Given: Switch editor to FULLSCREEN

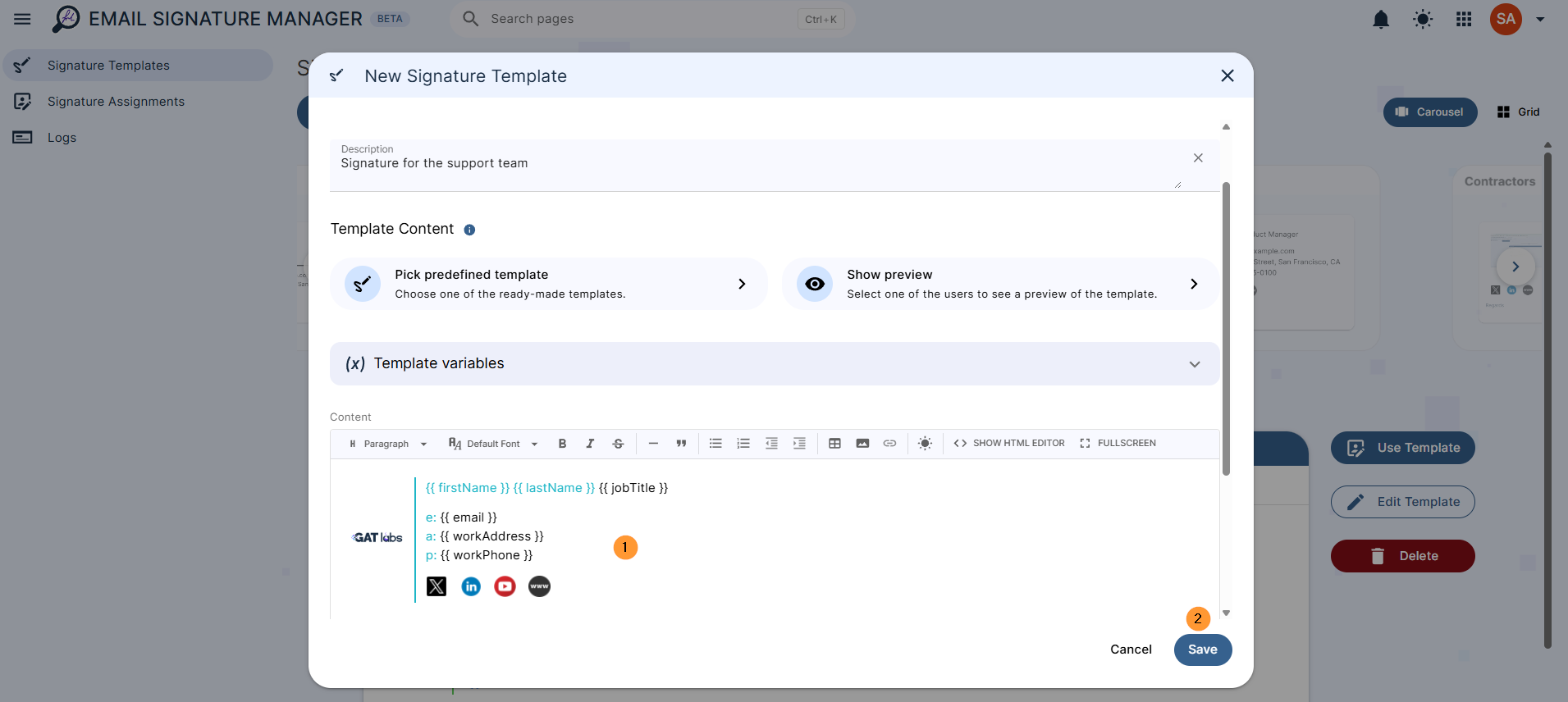Looking at the screenshot, I should [1118, 444].
